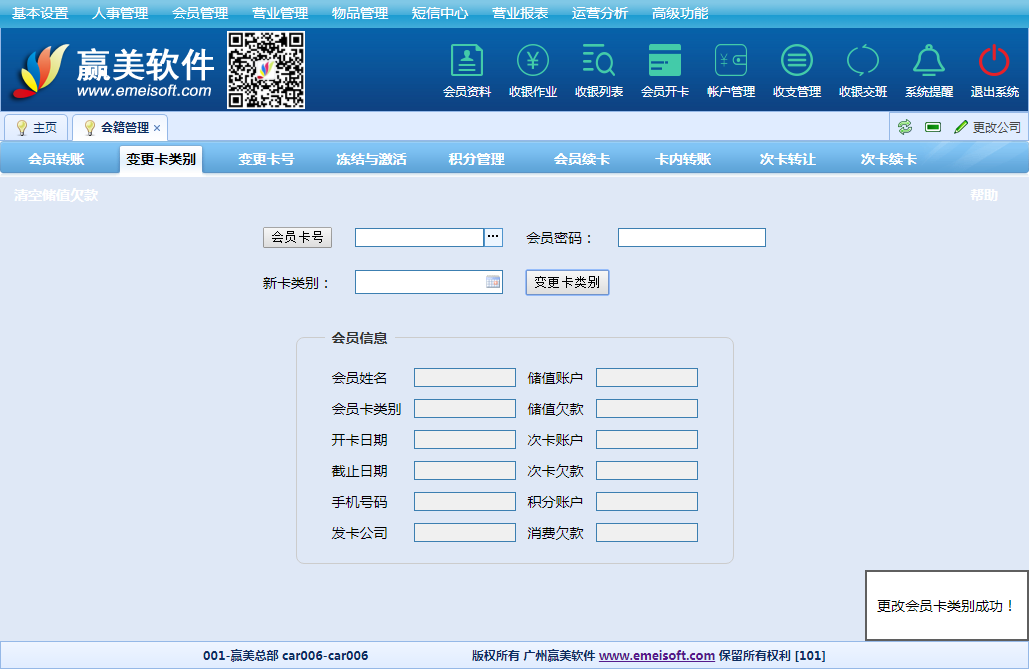1029x669 pixels.
Task: Click the green refresh icon
Action: click(x=905, y=127)
